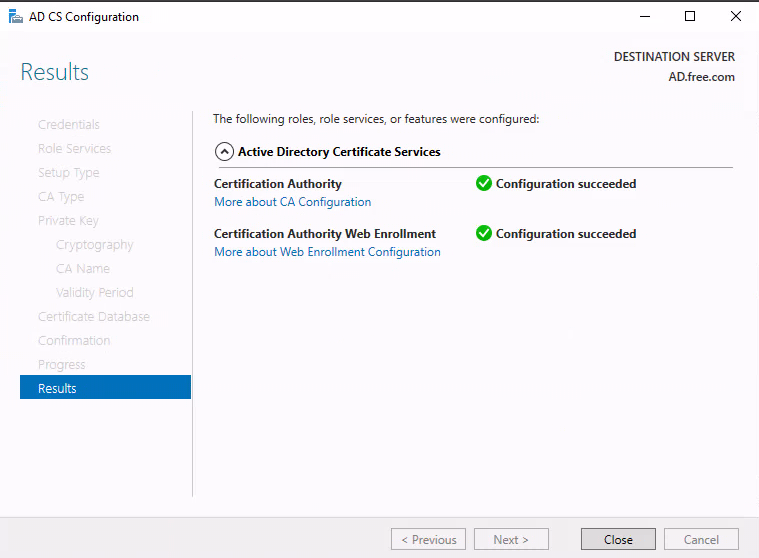
Task: Click the Results page heading
Action: click(x=55, y=72)
